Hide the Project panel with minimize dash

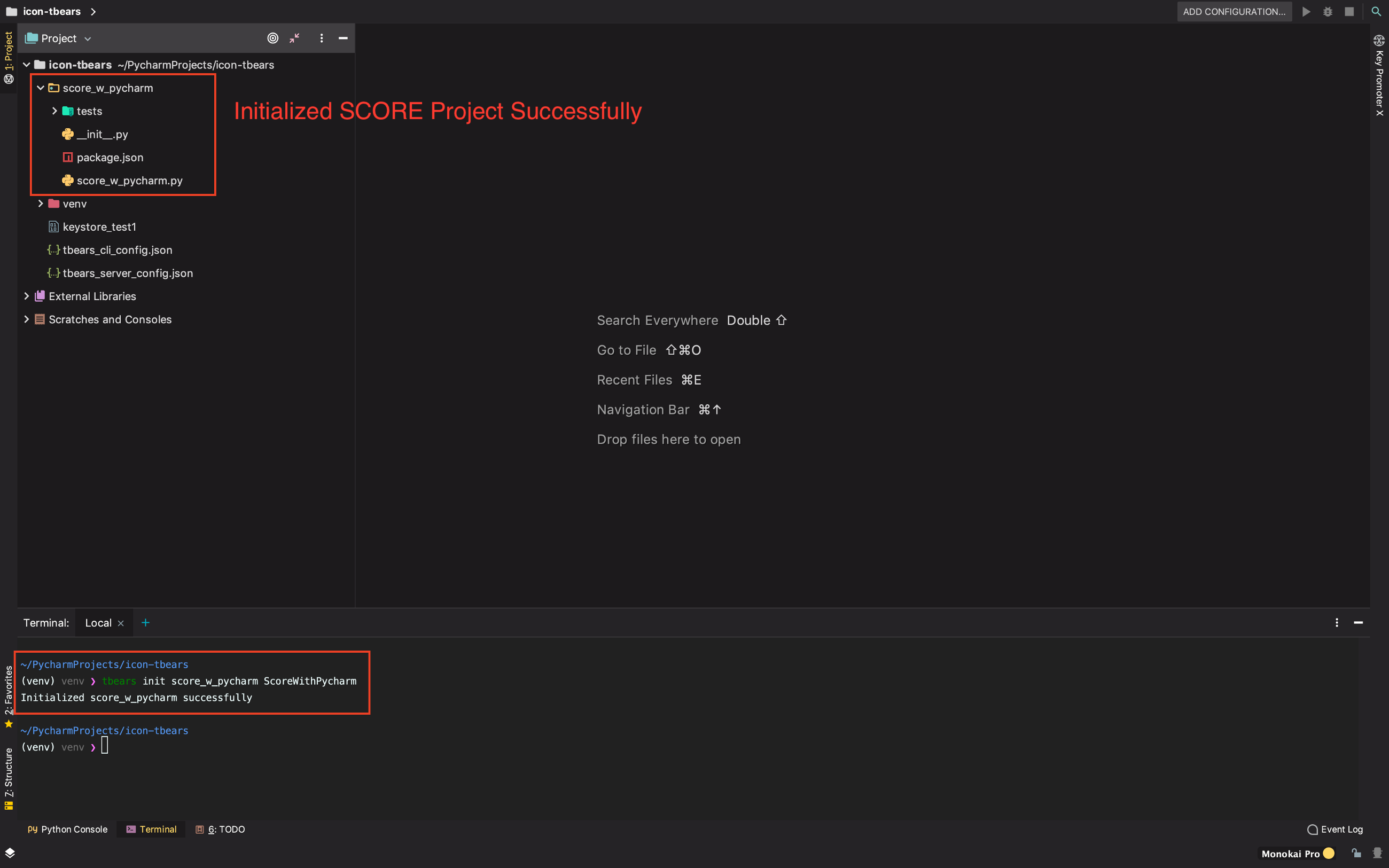(x=343, y=38)
